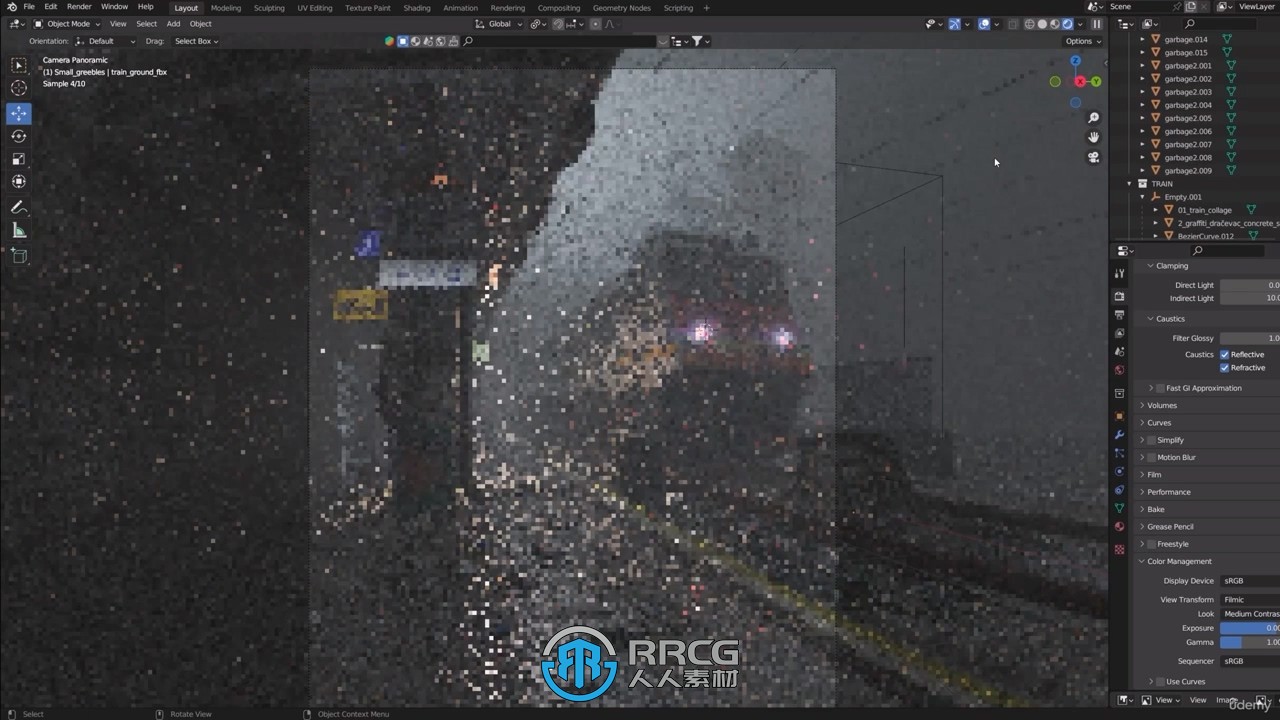1280x720 pixels.
Task: Toggle the camera view icon
Action: tap(1094, 157)
